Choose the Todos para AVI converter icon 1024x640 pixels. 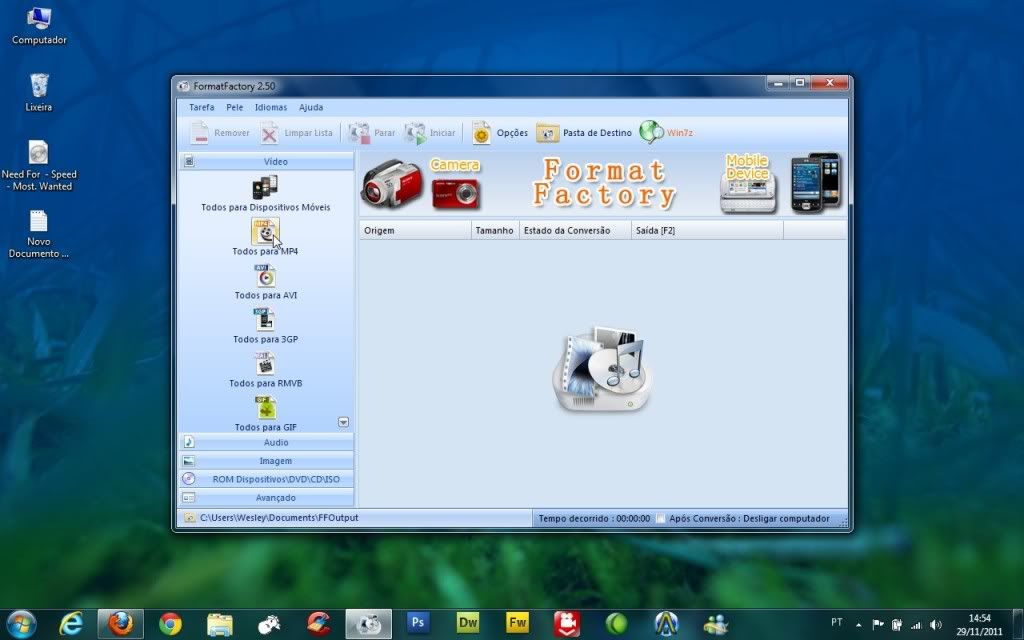(265, 276)
